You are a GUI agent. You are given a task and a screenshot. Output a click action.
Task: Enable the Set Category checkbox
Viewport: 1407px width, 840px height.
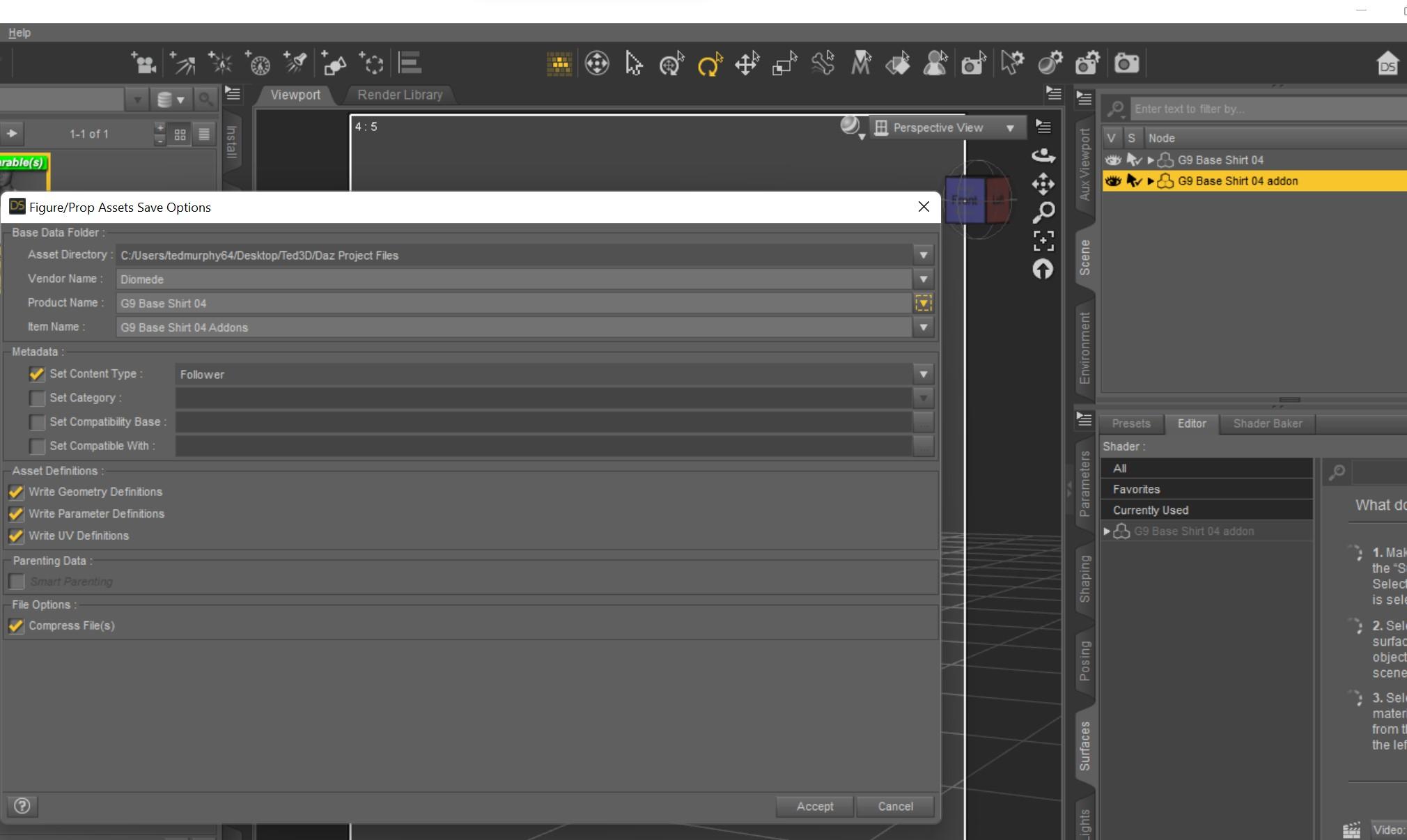pos(37,398)
